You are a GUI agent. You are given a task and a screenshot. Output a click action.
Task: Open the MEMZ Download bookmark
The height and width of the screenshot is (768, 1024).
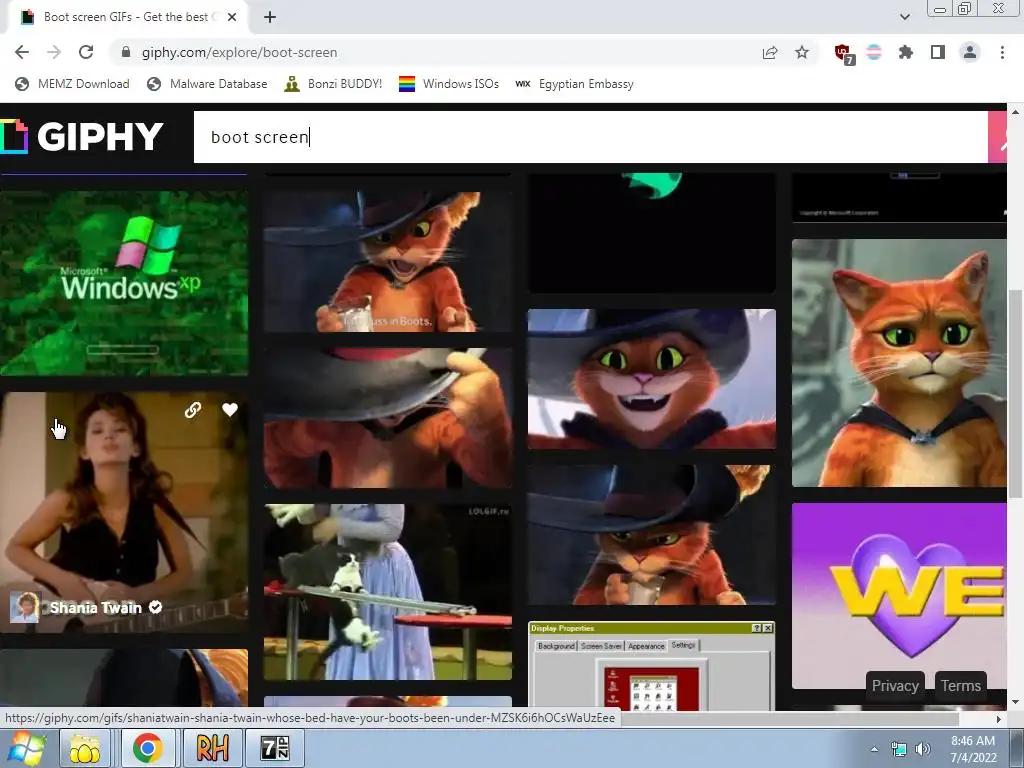pyautogui.click(x=72, y=84)
